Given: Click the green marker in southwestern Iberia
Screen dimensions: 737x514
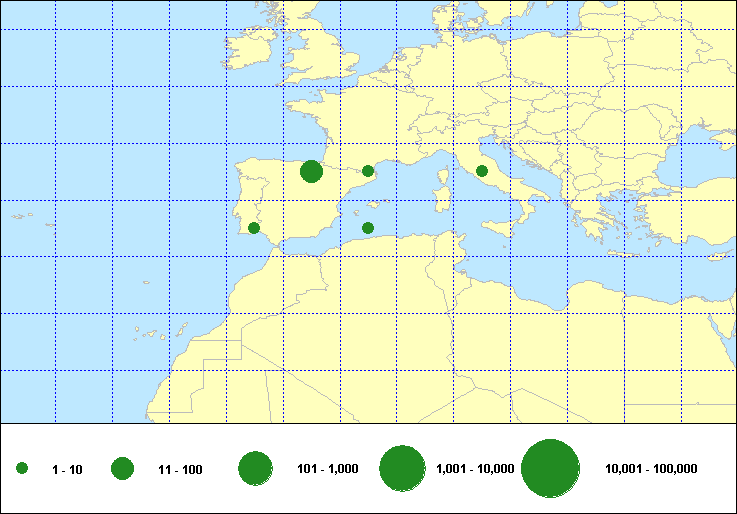Looking at the screenshot, I should click(254, 228).
